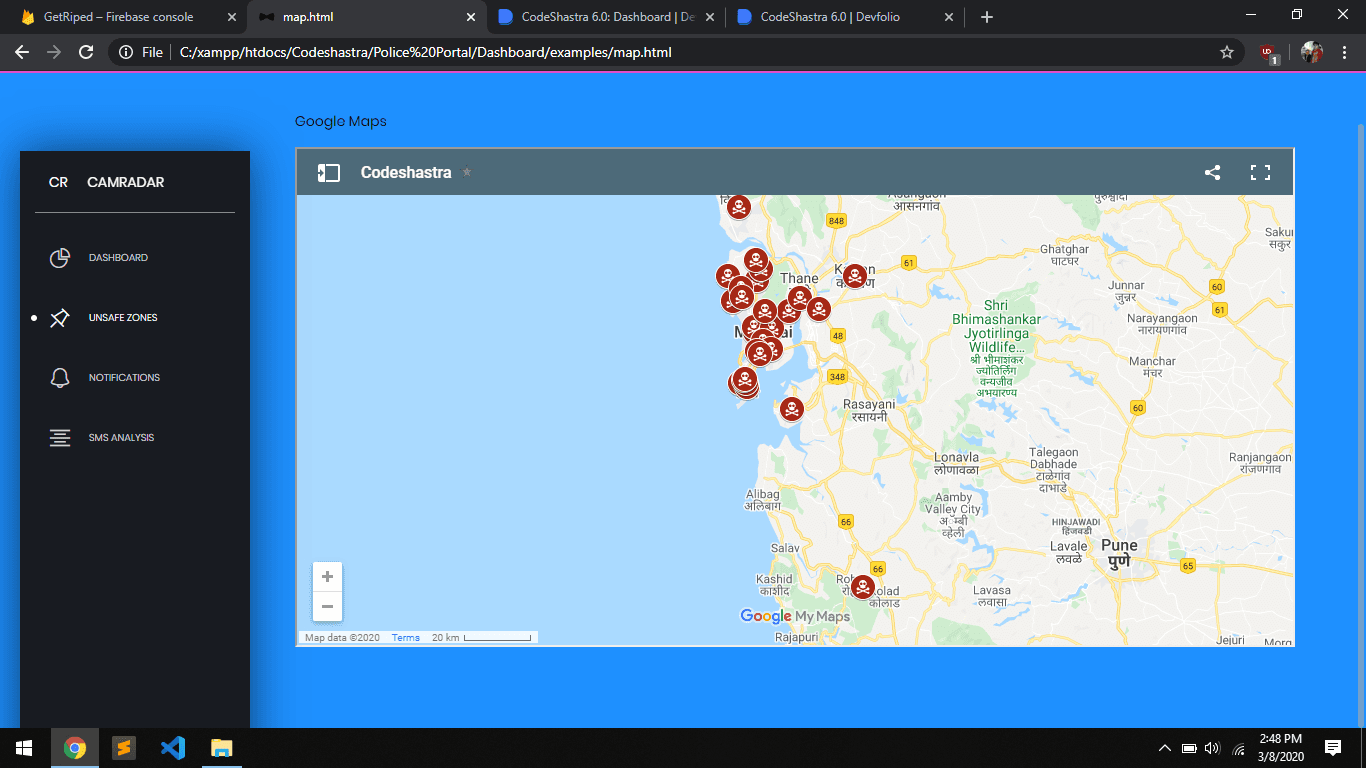The height and width of the screenshot is (768, 1366).
Task: Open the volume control in system tray
Action: (x=1213, y=748)
